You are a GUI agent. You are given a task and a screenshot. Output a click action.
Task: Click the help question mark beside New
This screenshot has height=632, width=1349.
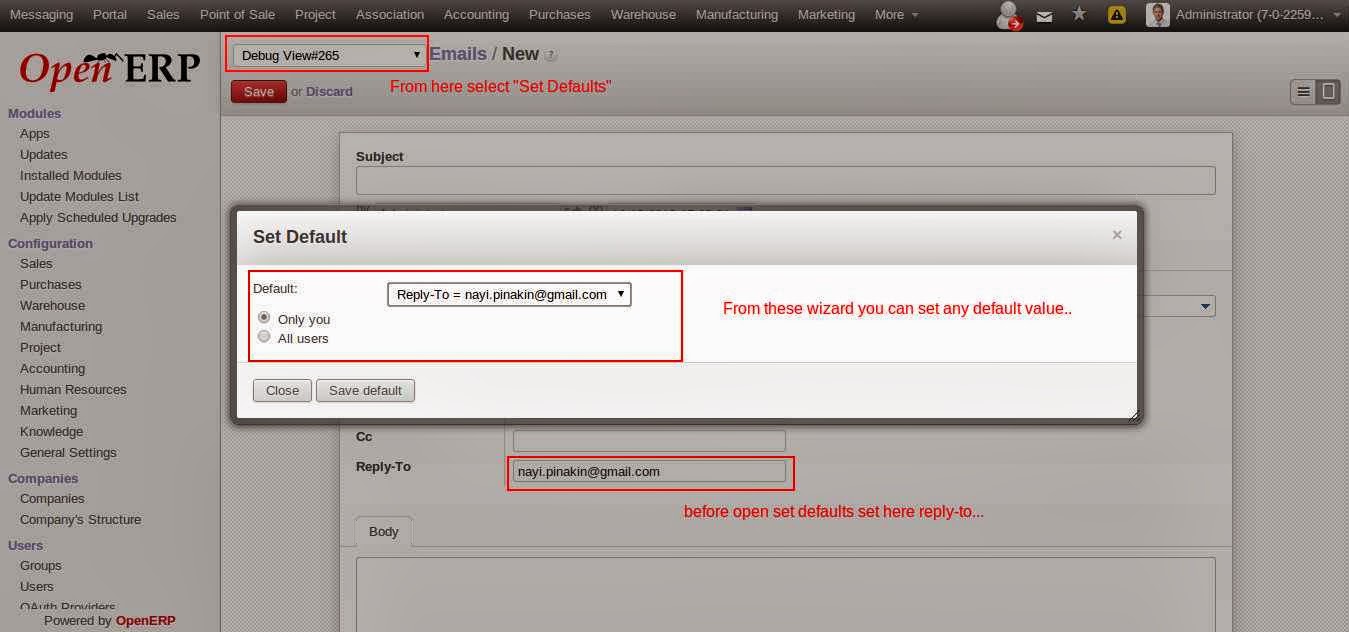click(x=551, y=56)
